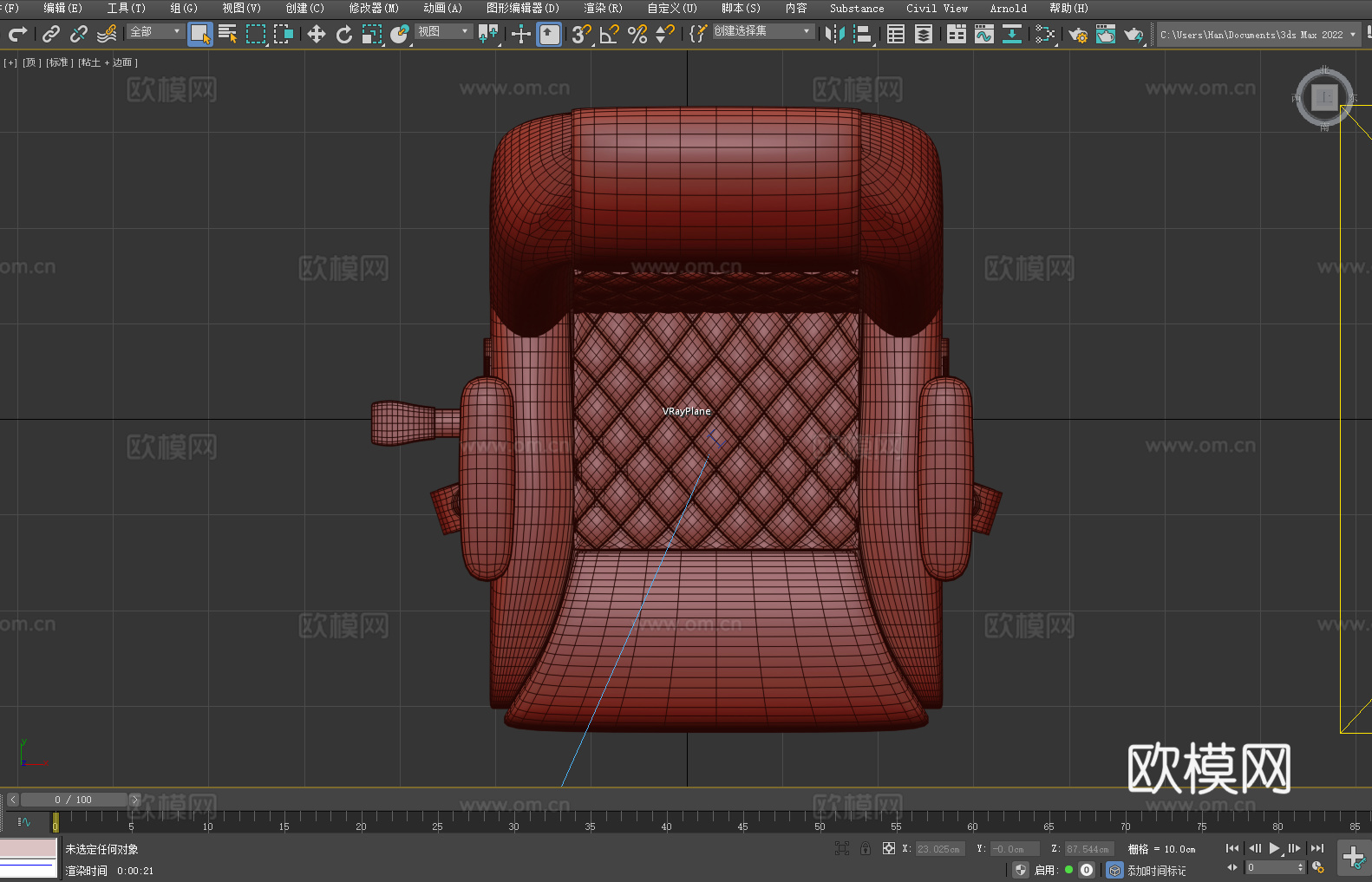Open the Schematic View
Screen dimensions: 1372x882
pos(1045,34)
